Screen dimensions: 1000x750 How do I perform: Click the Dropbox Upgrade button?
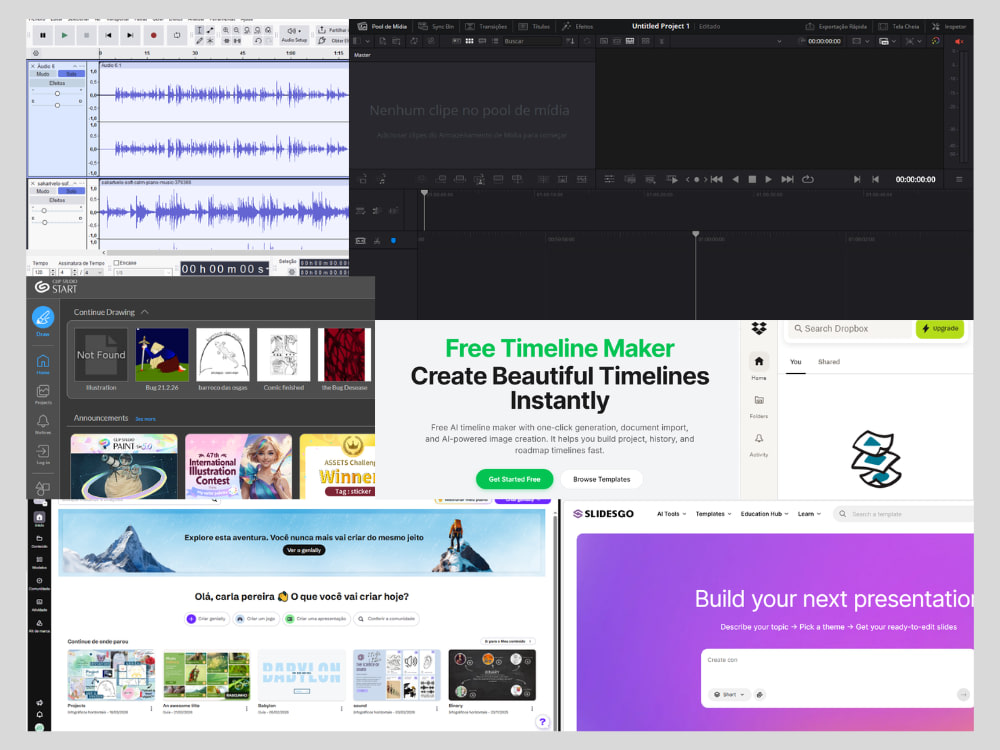940,328
